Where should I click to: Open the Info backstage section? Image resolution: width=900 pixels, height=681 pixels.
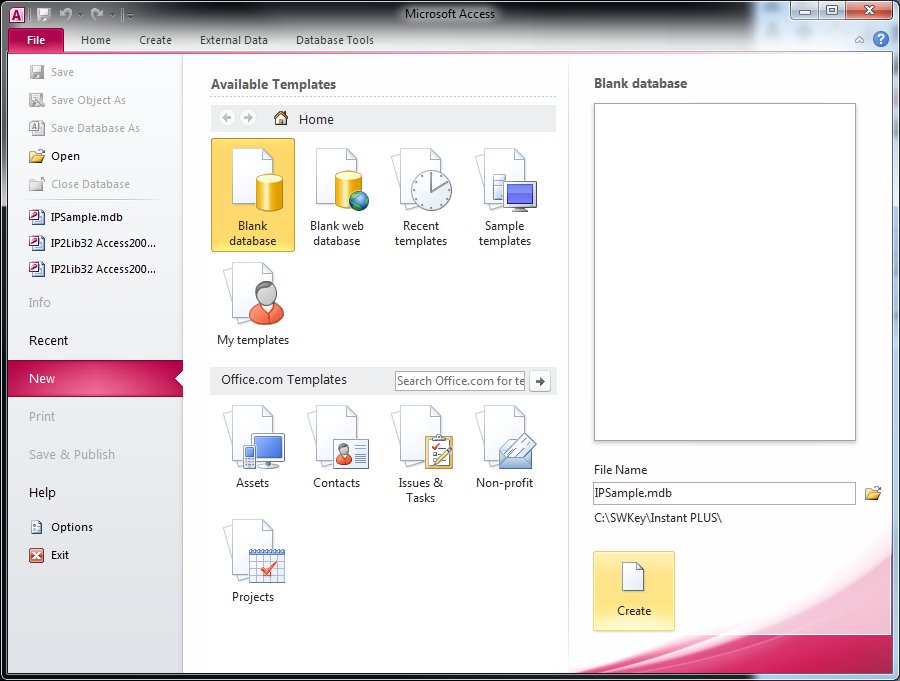[x=40, y=303]
